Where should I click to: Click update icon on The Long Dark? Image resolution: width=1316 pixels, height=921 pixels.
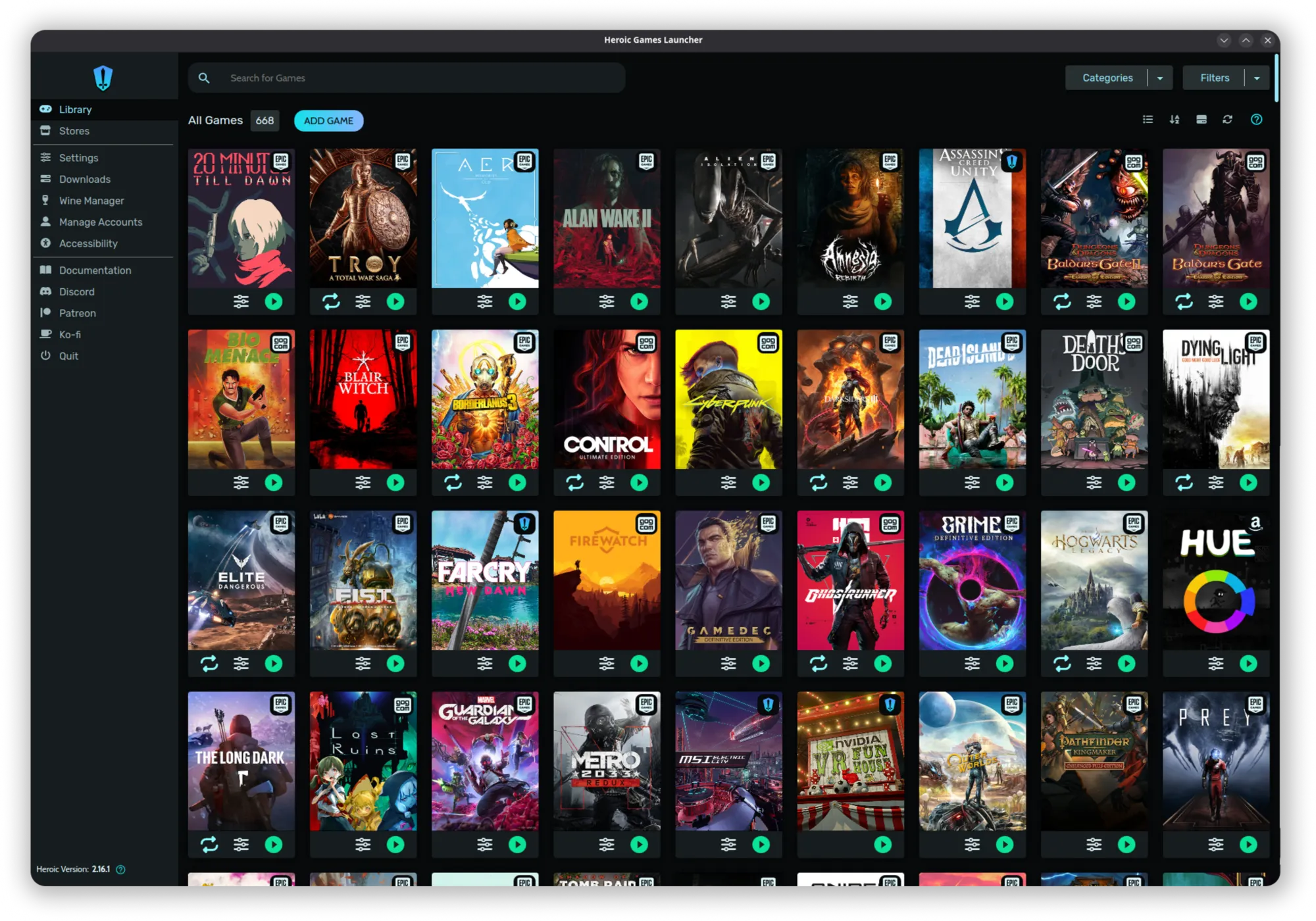(x=209, y=844)
